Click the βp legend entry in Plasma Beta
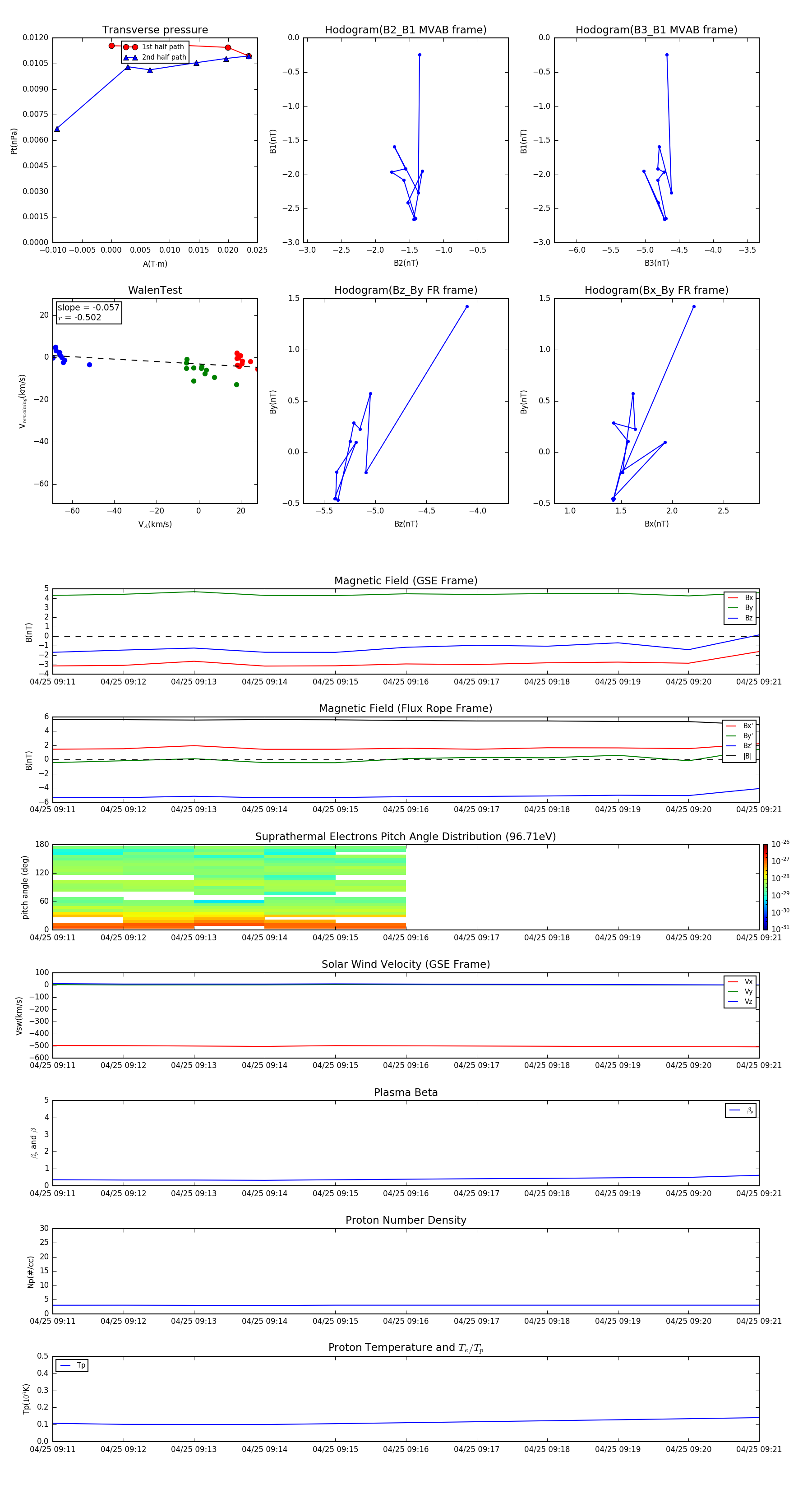Screen dimensions: 812x1489 pyautogui.click(x=740, y=1110)
